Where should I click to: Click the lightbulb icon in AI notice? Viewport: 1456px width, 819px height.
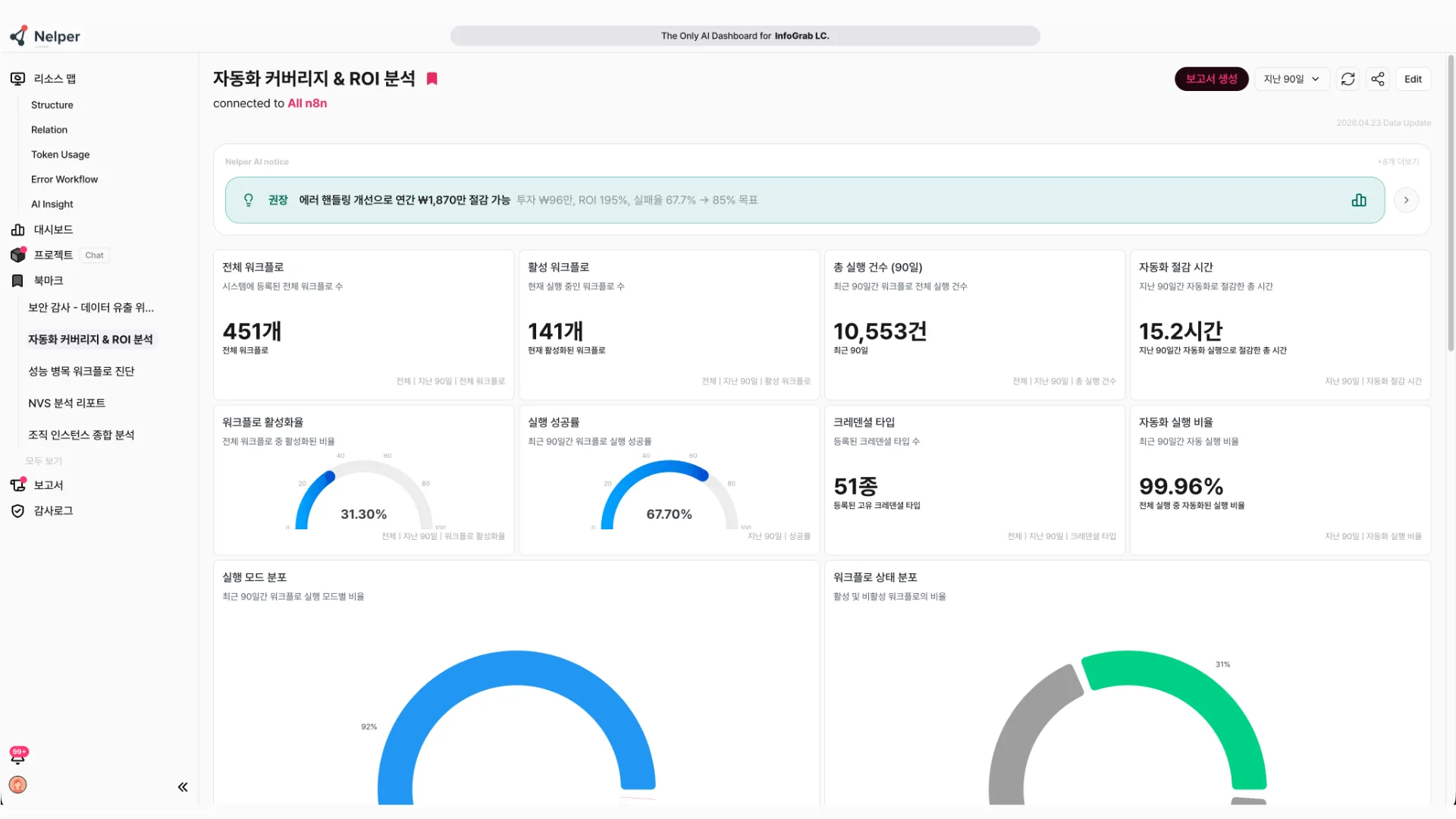pyautogui.click(x=248, y=200)
